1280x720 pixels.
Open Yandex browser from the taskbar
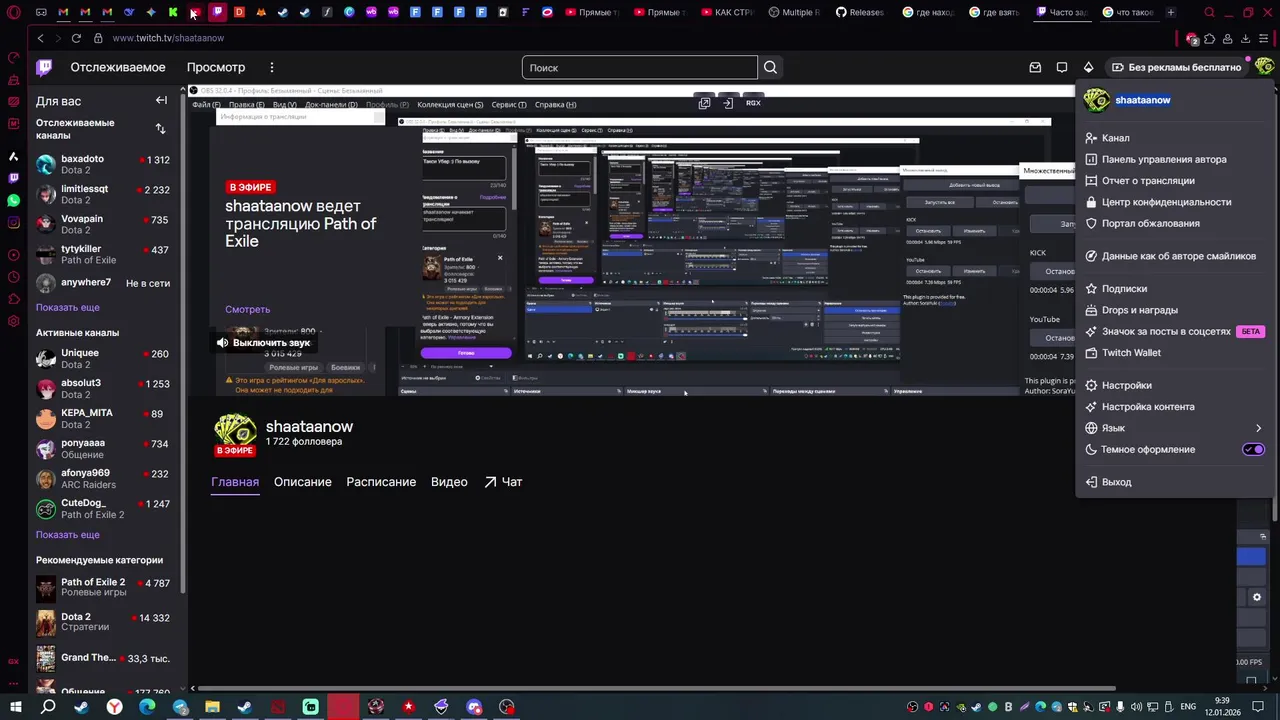click(x=115, y=707)
